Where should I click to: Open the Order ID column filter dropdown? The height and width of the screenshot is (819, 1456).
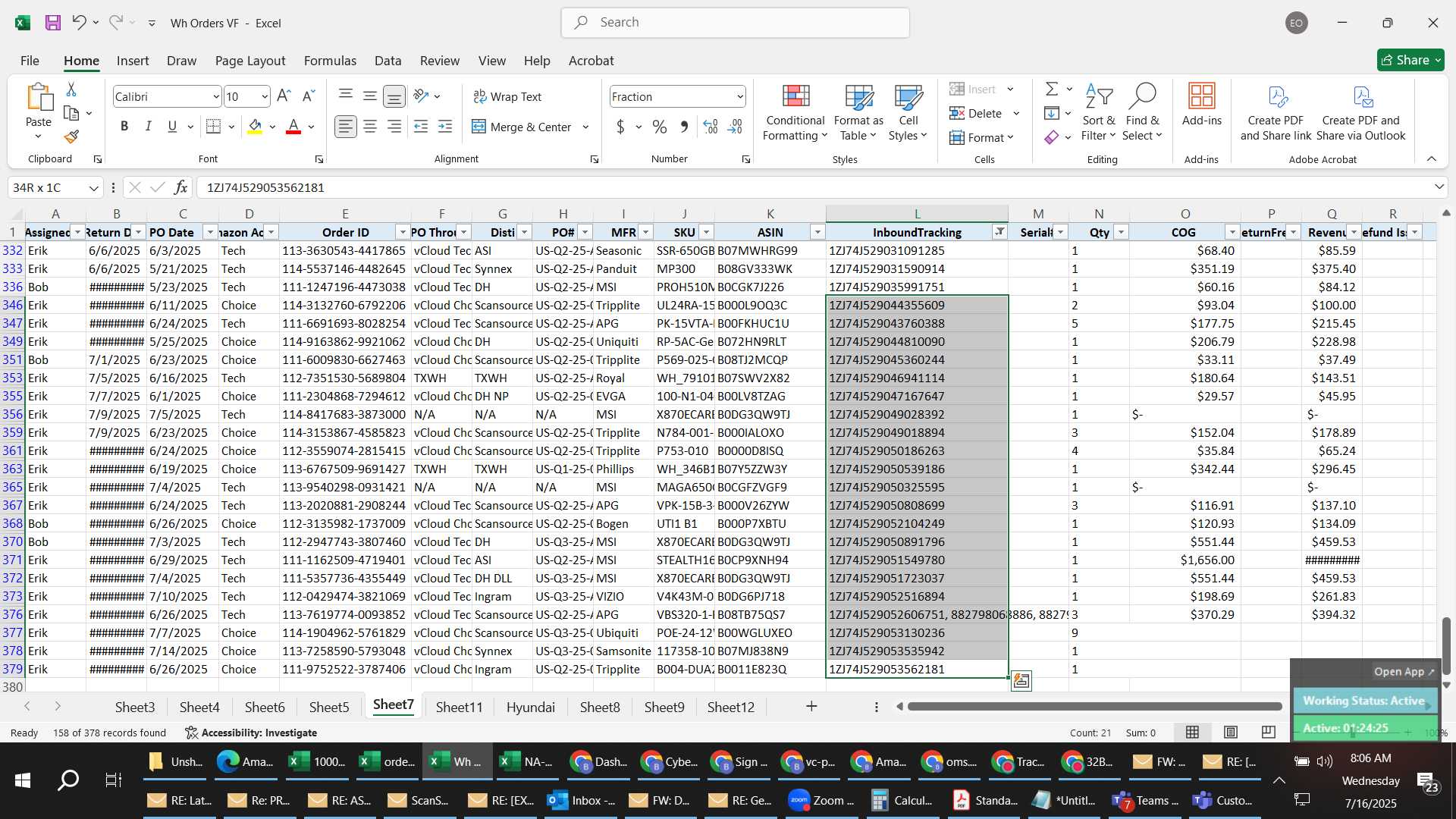pos(403,232)
